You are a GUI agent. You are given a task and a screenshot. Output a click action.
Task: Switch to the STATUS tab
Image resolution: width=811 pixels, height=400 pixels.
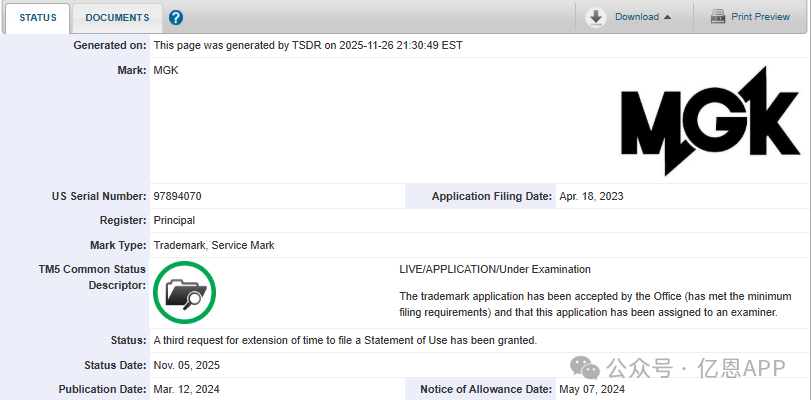[x=38, y=18]
